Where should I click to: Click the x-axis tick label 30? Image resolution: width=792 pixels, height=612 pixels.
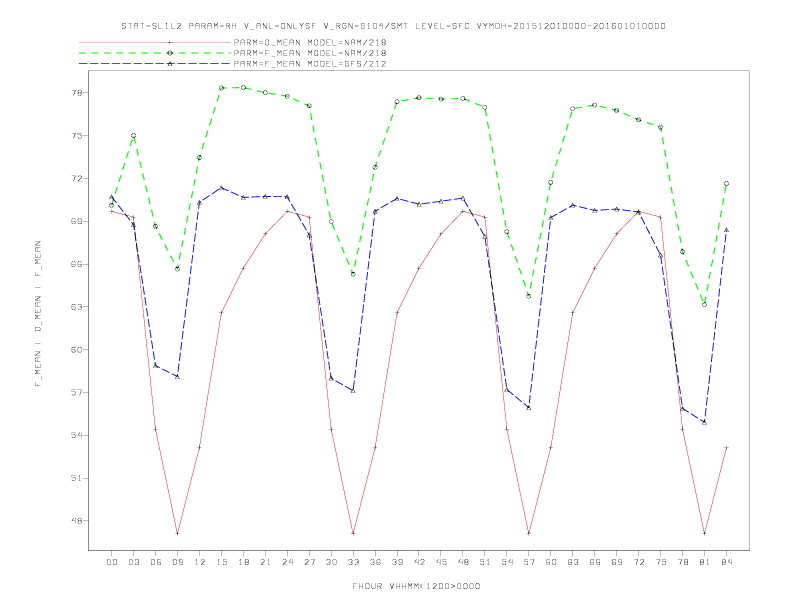coord(331,562)
